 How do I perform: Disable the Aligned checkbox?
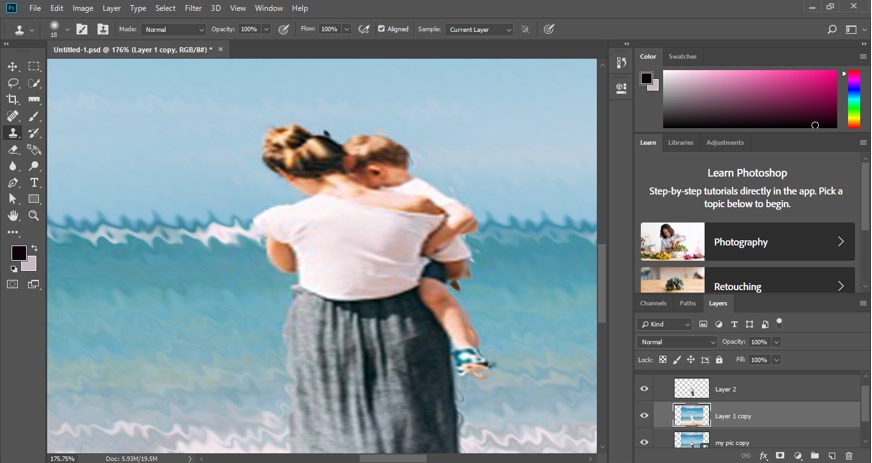pos(381,29)
